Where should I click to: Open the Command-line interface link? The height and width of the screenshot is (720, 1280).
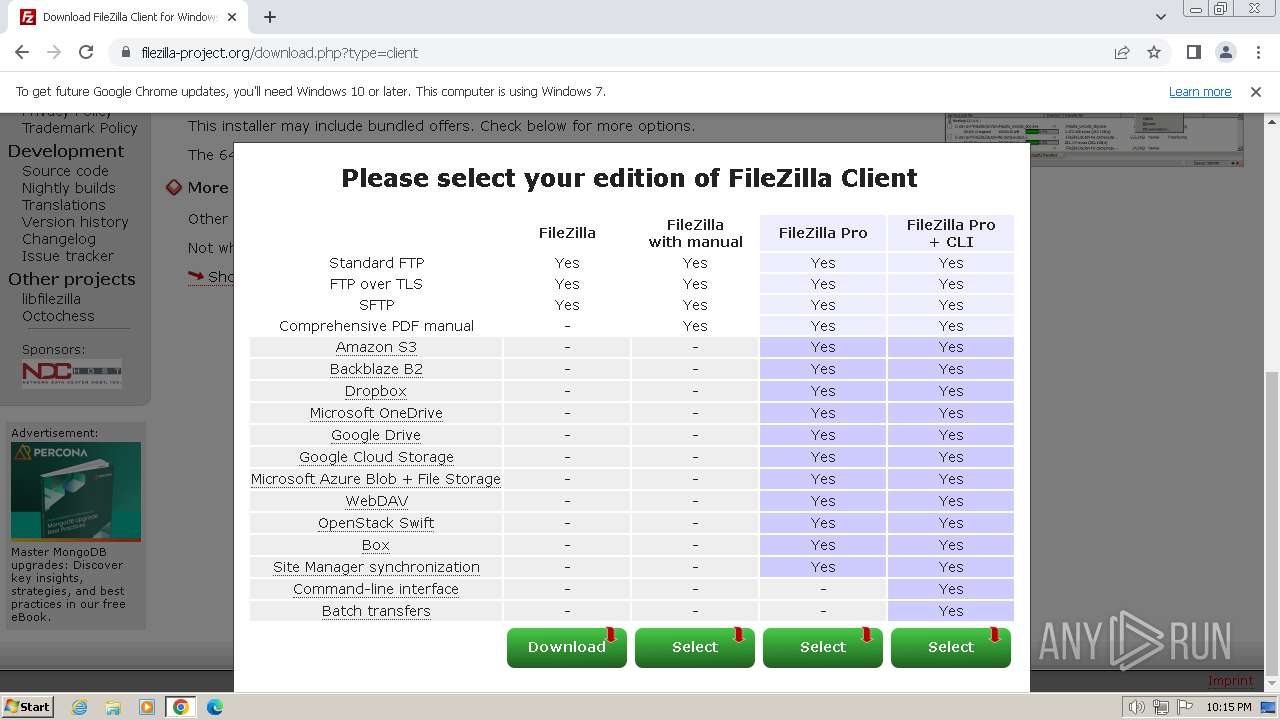(x=376, y=589)
